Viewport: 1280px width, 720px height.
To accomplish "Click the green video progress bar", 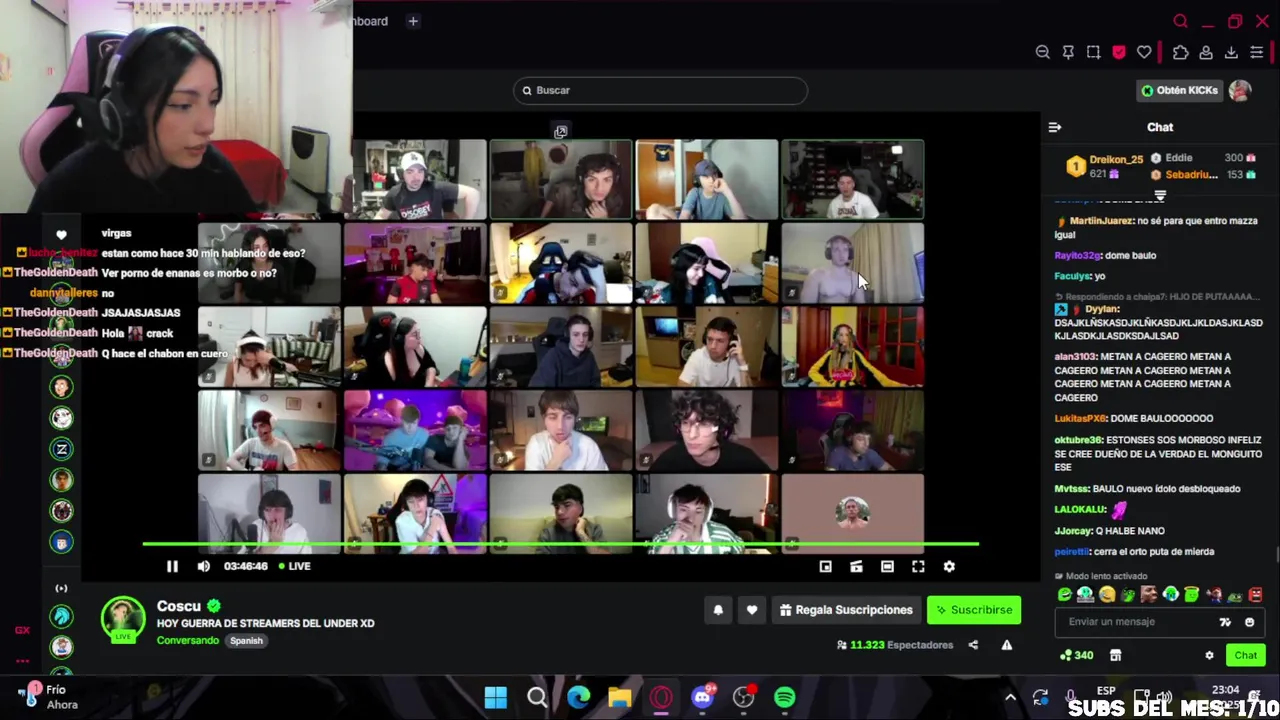I will [x=560, y=544].
